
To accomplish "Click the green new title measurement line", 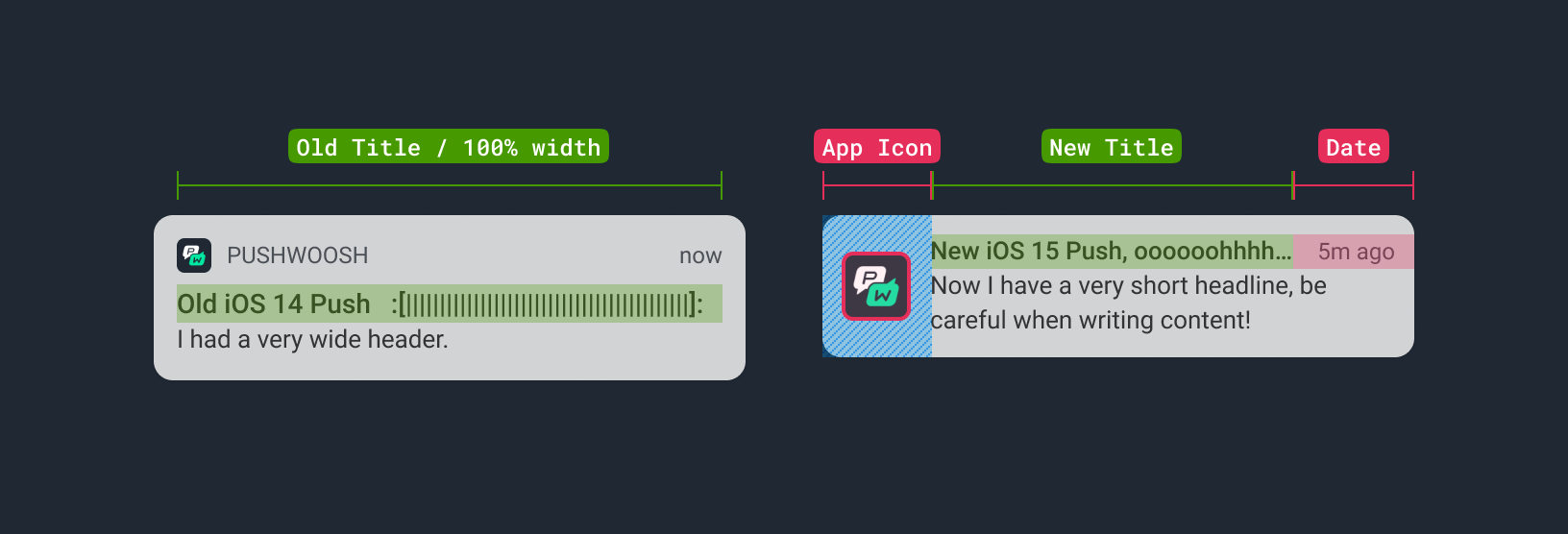I will pos(1113,185).
